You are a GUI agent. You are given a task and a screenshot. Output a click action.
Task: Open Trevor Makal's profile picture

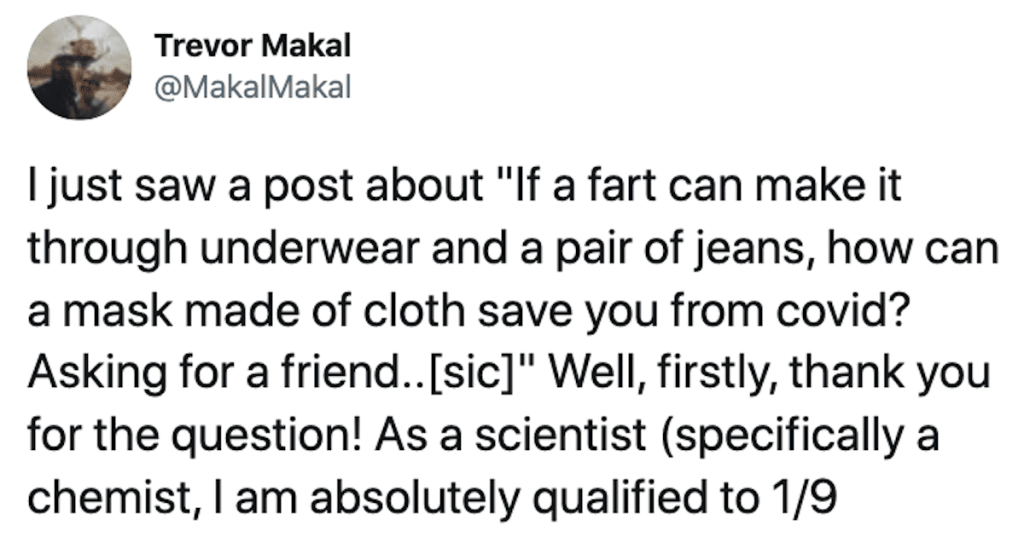79,68
